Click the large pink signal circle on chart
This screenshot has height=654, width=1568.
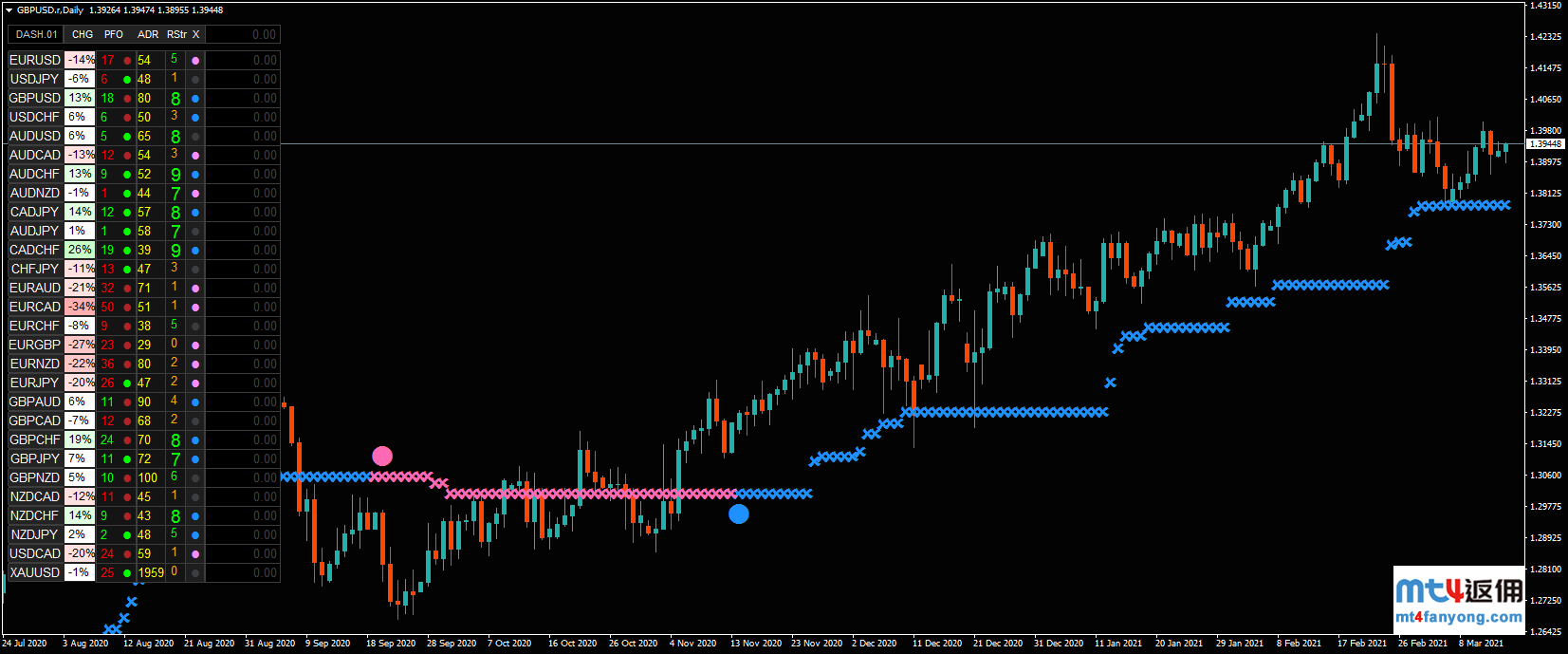point(382,456)
